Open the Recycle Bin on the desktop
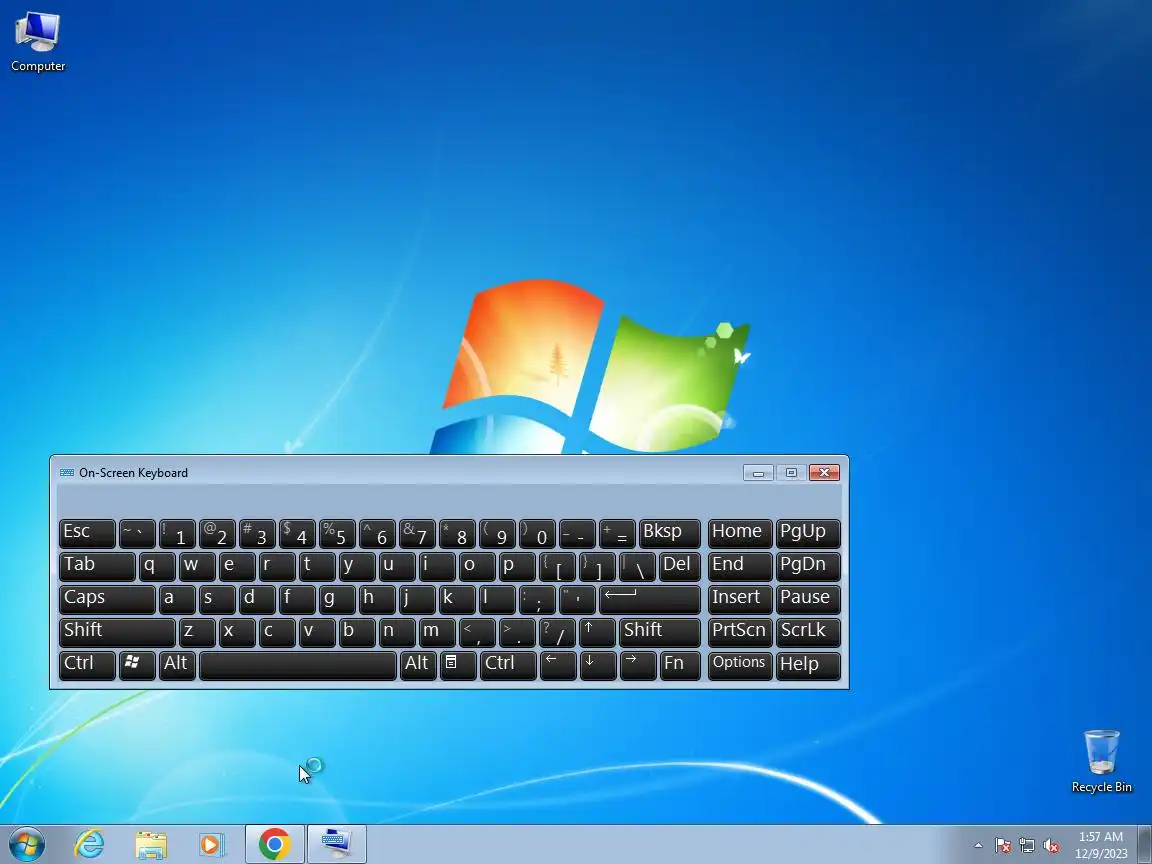1152x864 pixels. (x=1101, y=761)
